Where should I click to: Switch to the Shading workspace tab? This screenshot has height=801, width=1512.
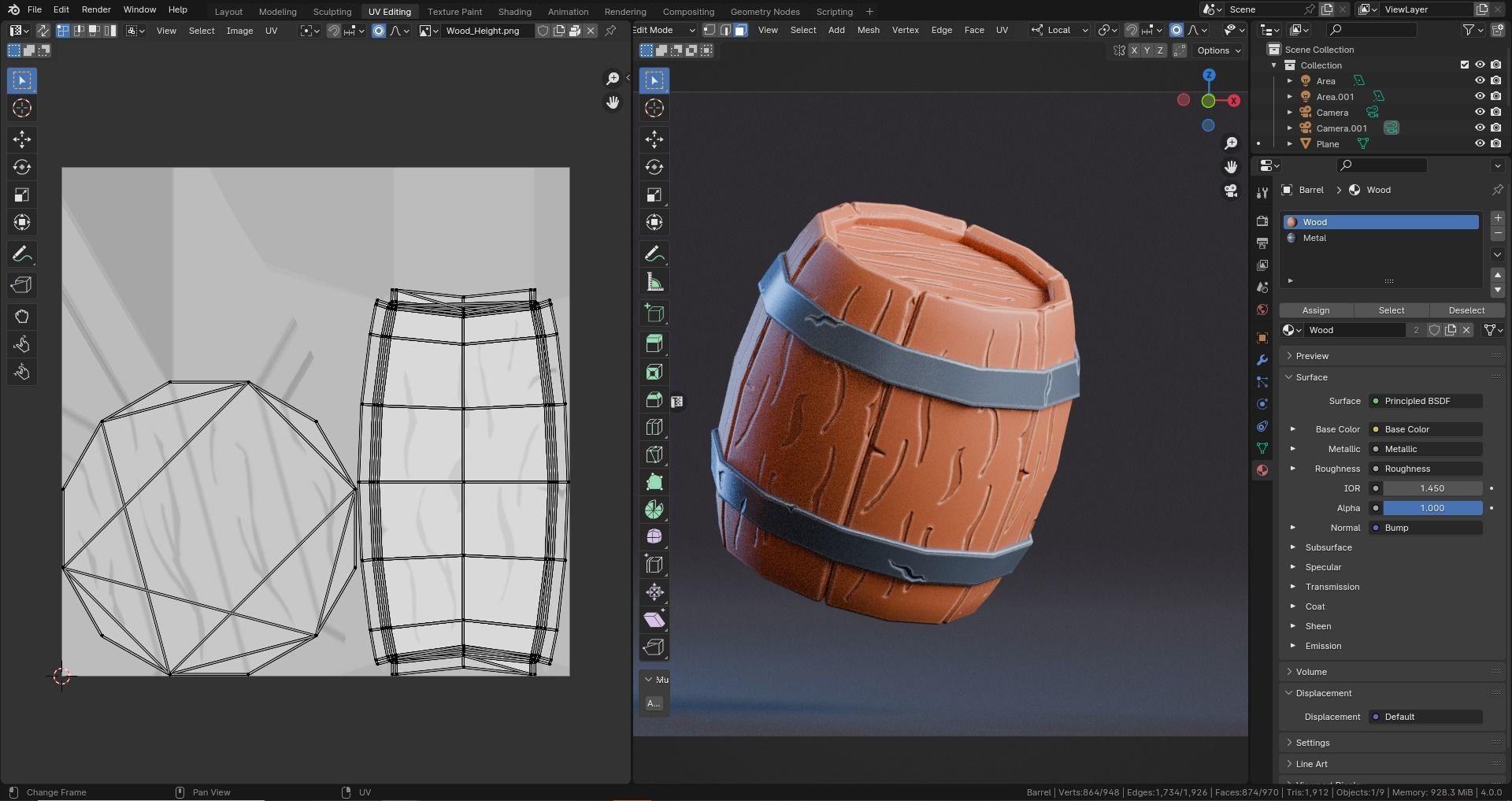[x=514, y=12]
